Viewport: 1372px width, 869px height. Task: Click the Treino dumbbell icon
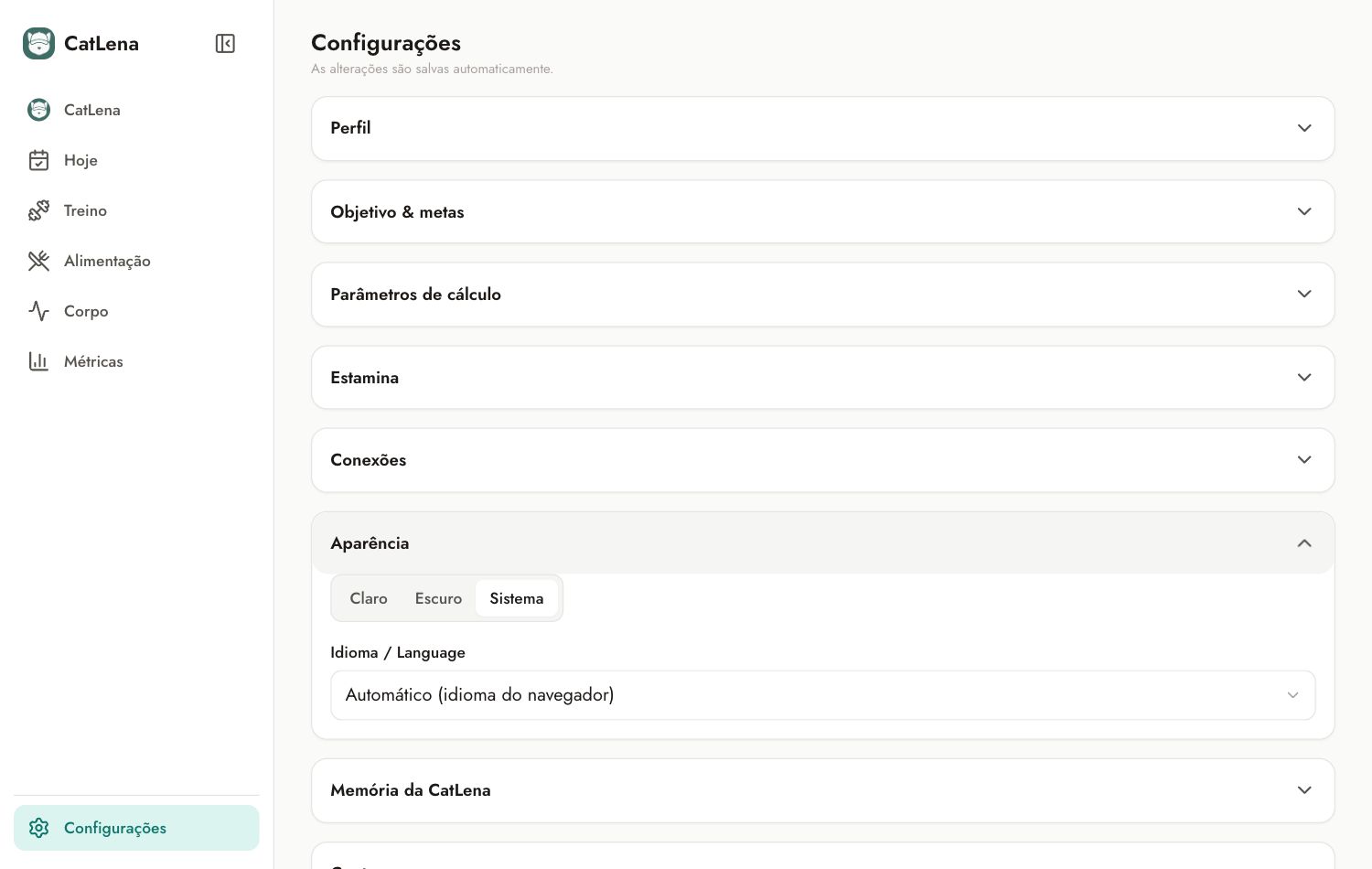click(38, 210)
